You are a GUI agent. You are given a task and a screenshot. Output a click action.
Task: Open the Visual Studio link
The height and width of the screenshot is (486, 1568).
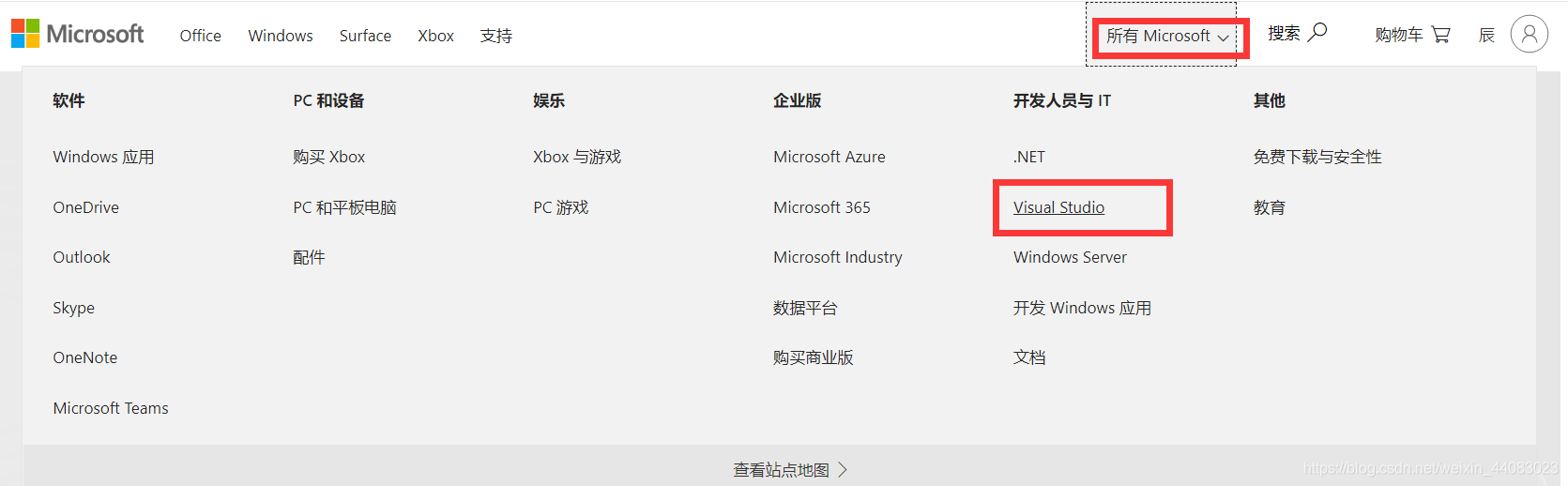1058,207
